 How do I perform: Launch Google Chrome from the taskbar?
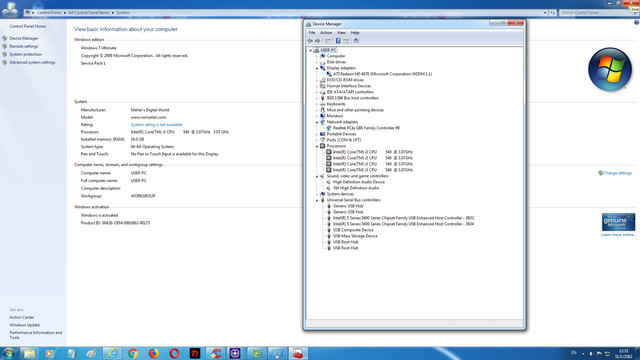(133, 353)
